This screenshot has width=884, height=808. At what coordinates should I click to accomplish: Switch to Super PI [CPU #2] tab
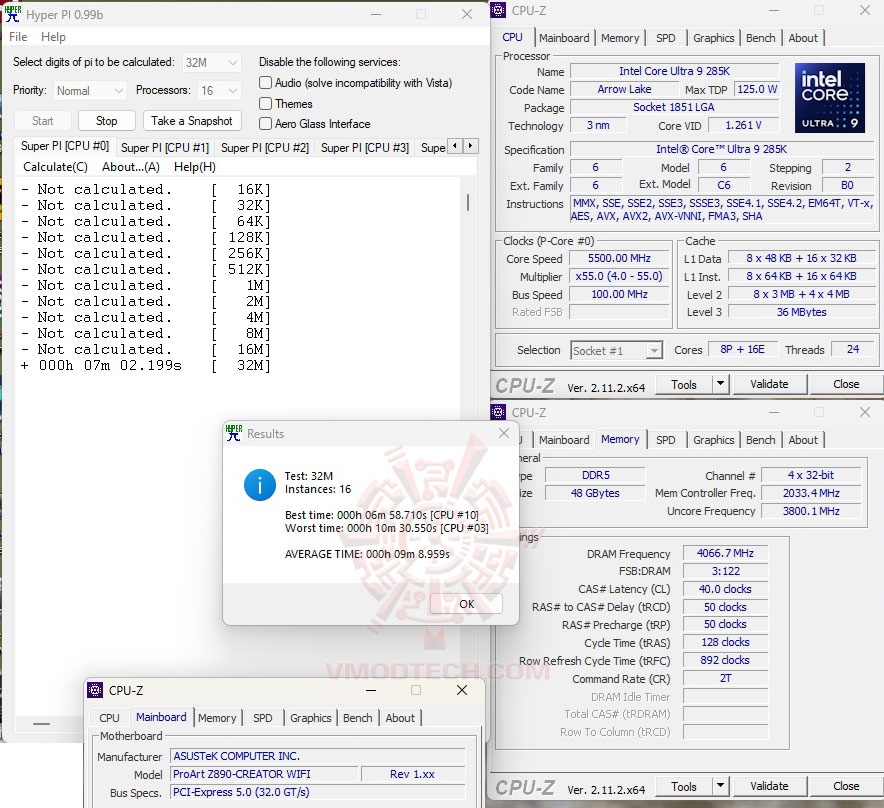265,148
